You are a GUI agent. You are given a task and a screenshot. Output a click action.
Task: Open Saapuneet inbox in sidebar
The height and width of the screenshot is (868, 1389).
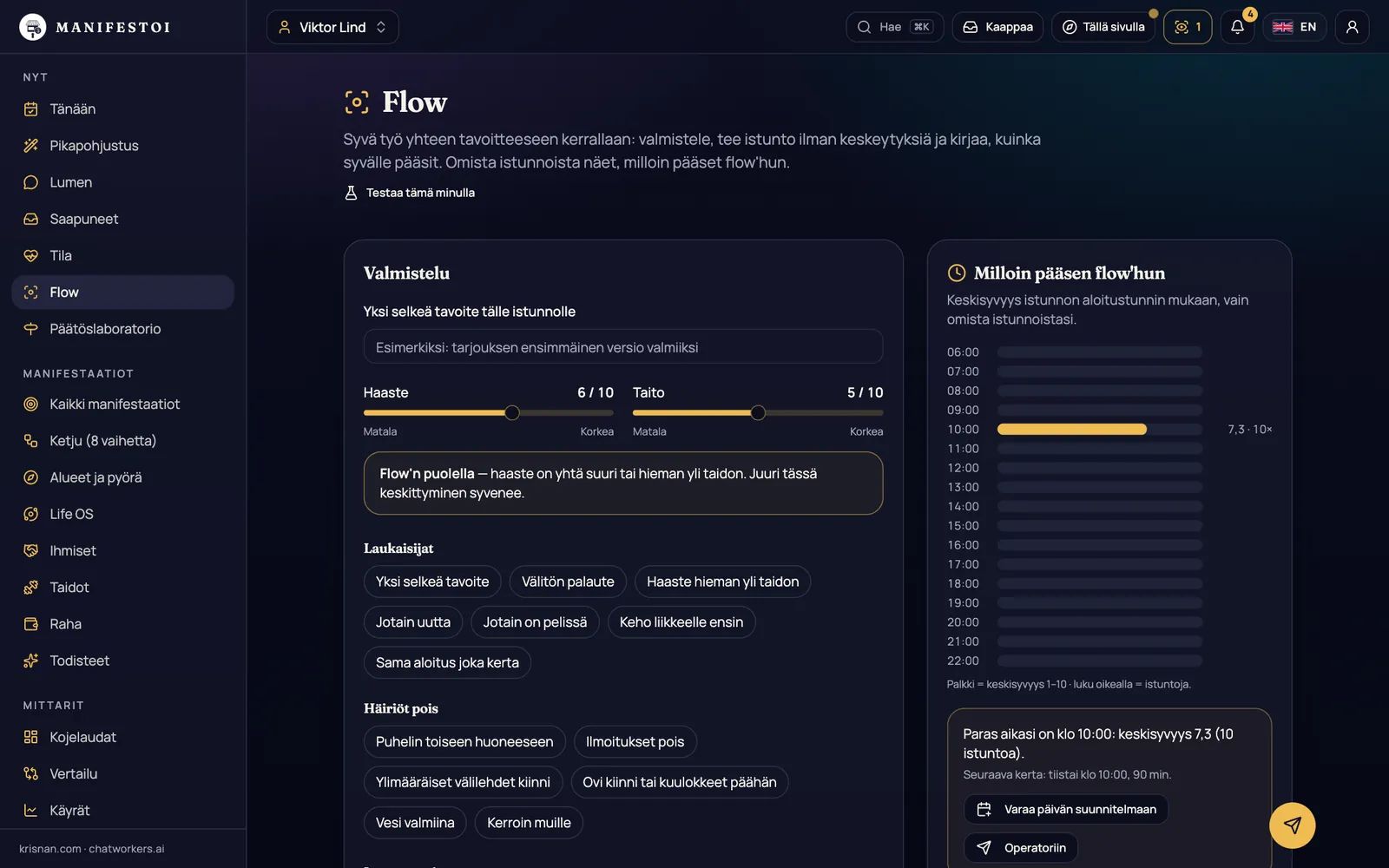tap(122, 219)
